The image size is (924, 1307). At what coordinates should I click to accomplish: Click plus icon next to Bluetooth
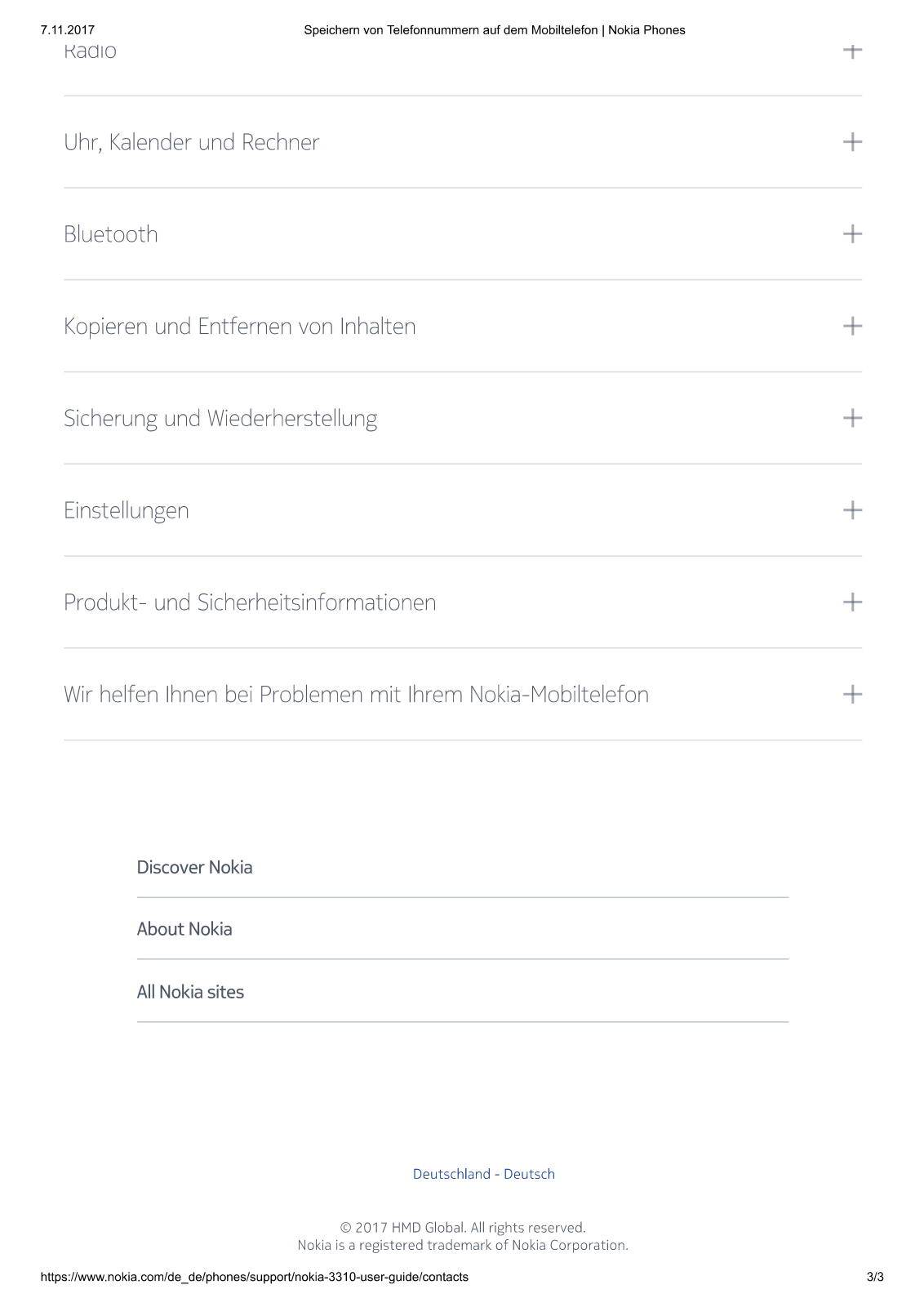click(852, 234)
